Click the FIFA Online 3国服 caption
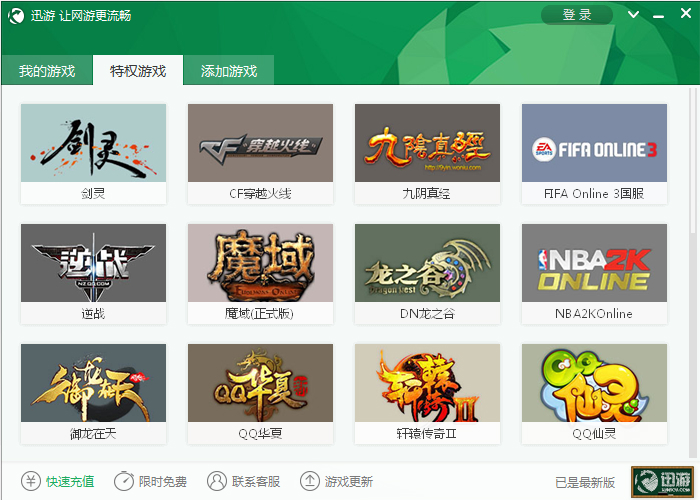This screenshot has height=500, width=700. point(594,193)
